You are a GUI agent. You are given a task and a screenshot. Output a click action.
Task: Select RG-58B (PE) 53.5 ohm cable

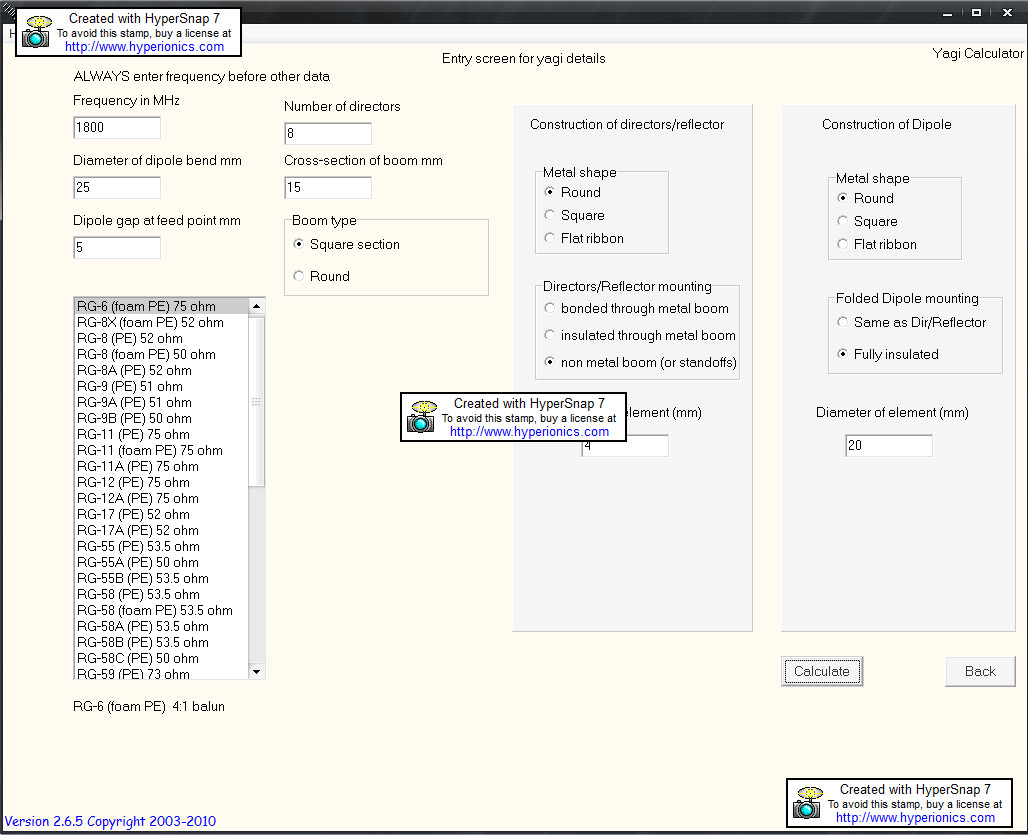[x=161, y=642]
